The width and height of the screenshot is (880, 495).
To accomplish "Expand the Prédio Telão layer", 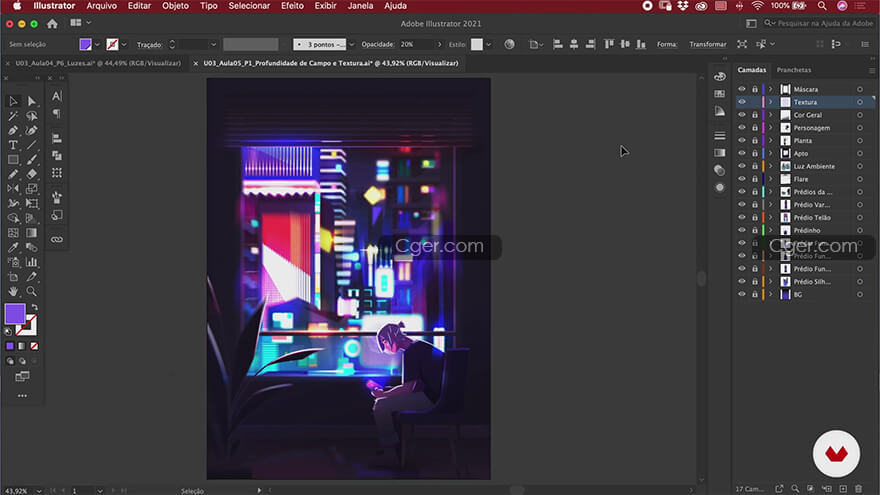I will (x=771, y=217).
